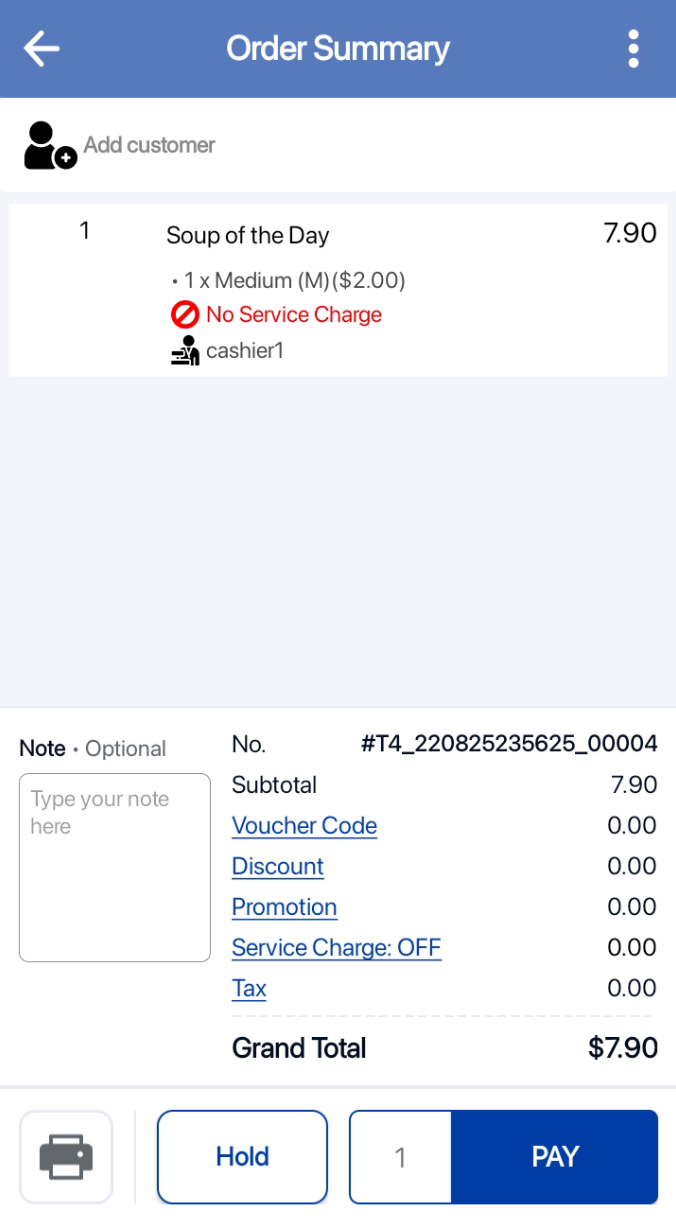Tap the item price 7.90
Screen dimensions: 676x1220
[630, 234]
